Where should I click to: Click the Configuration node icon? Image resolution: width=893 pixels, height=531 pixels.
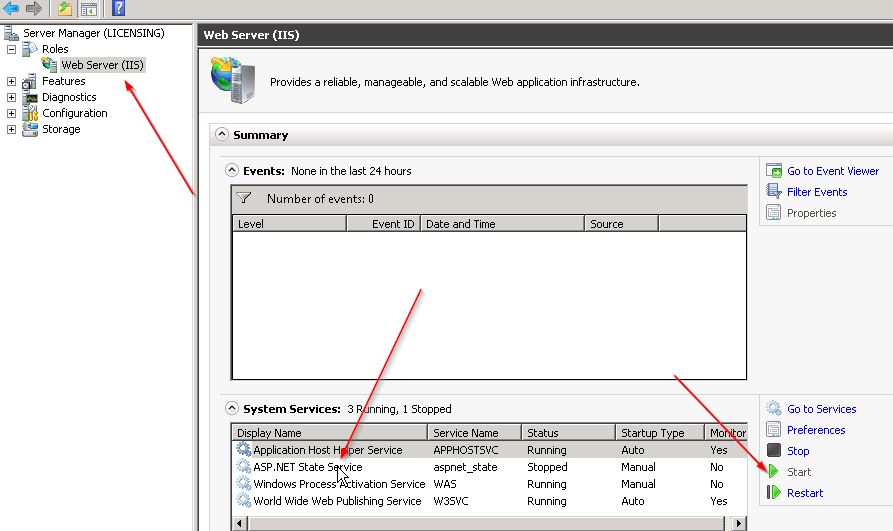pyautogui.click(x=30, y=113)
